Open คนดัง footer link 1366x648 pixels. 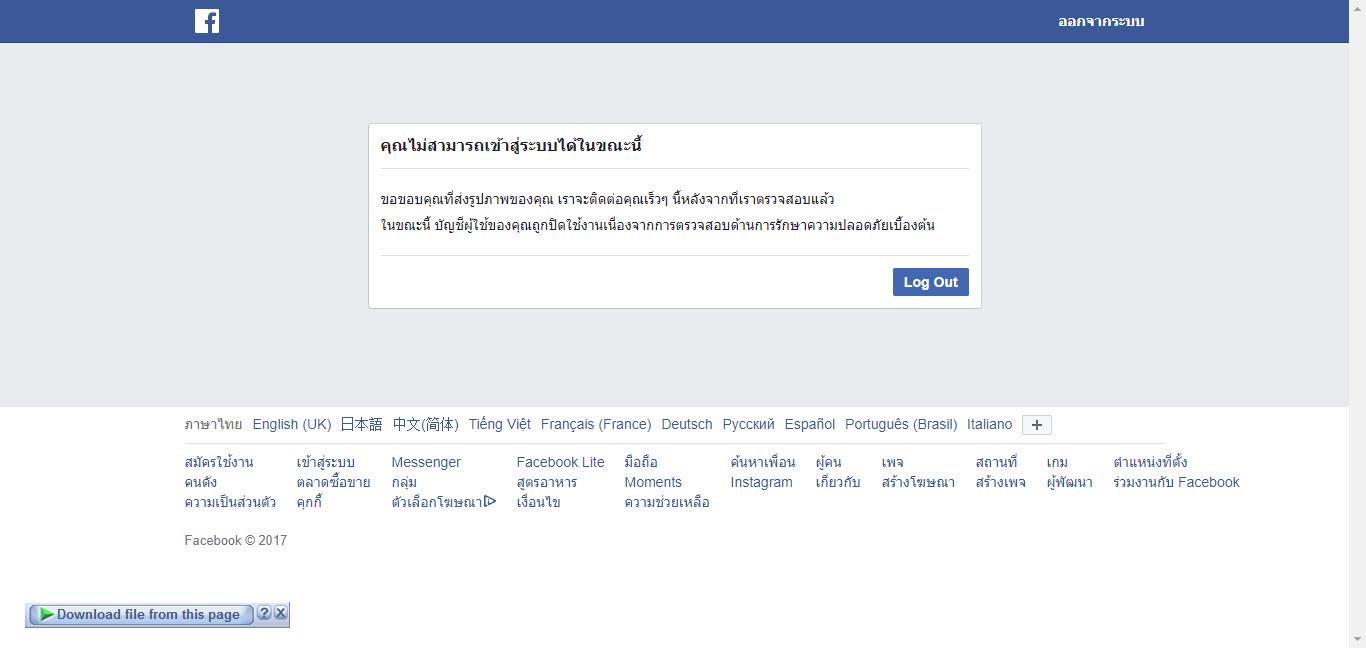201,482
